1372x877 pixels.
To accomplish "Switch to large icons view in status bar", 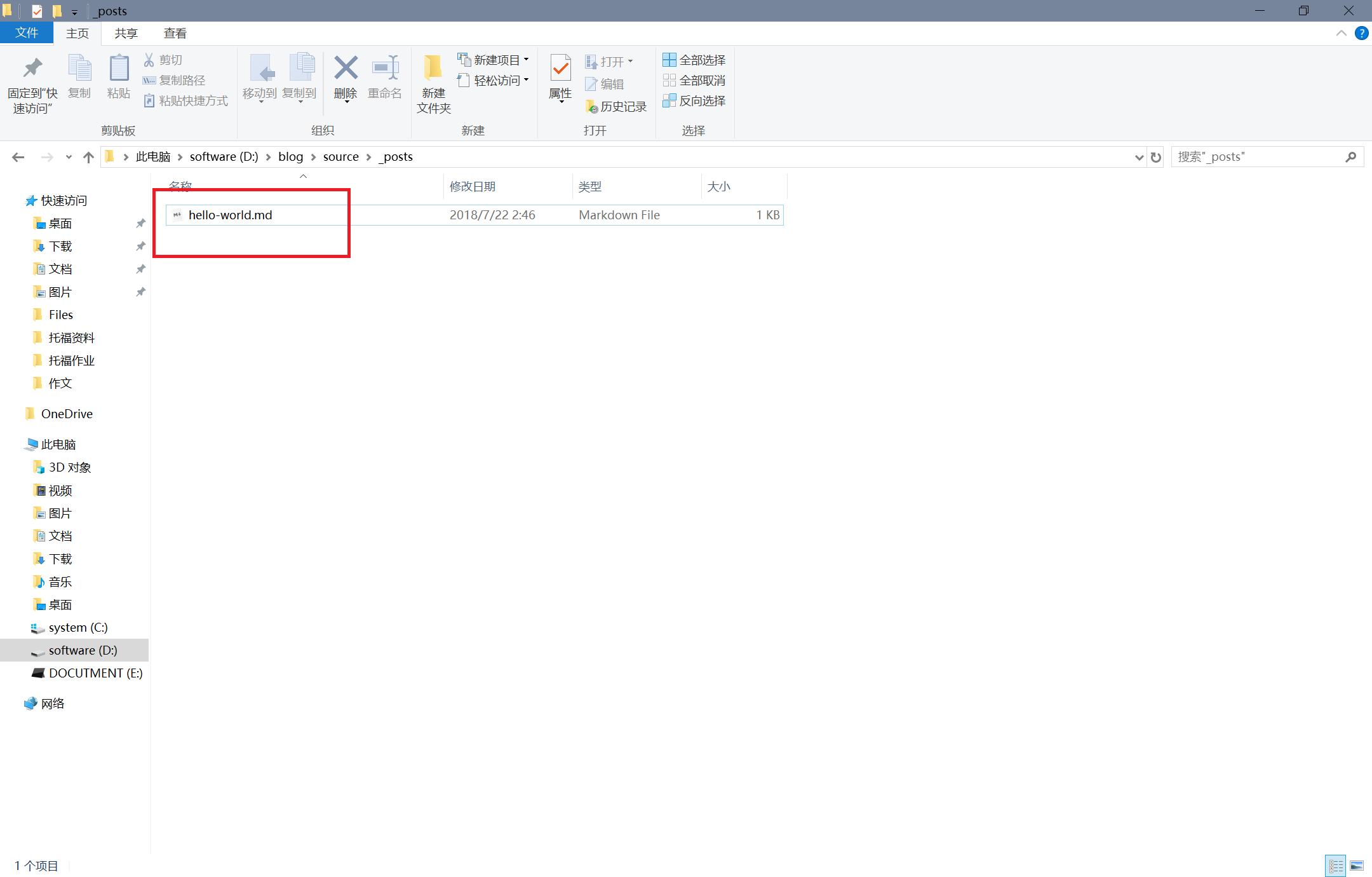I will 1357,866.
